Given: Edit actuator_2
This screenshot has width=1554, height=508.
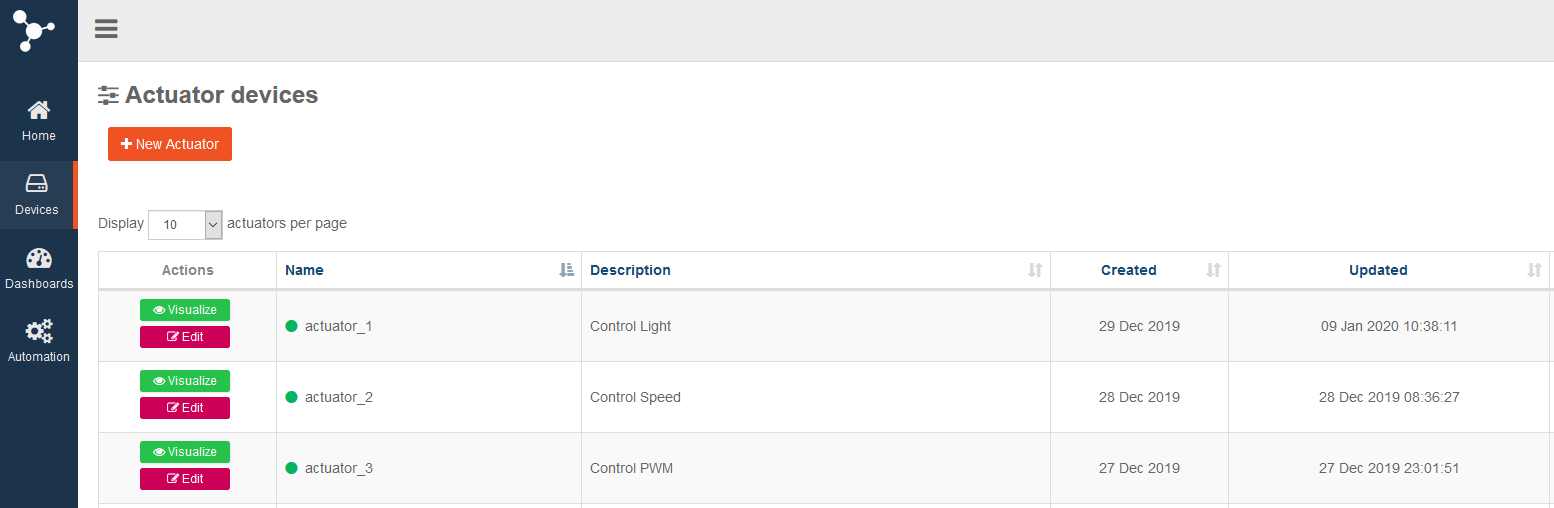Looking at the screenshot, I should [185, 408].
